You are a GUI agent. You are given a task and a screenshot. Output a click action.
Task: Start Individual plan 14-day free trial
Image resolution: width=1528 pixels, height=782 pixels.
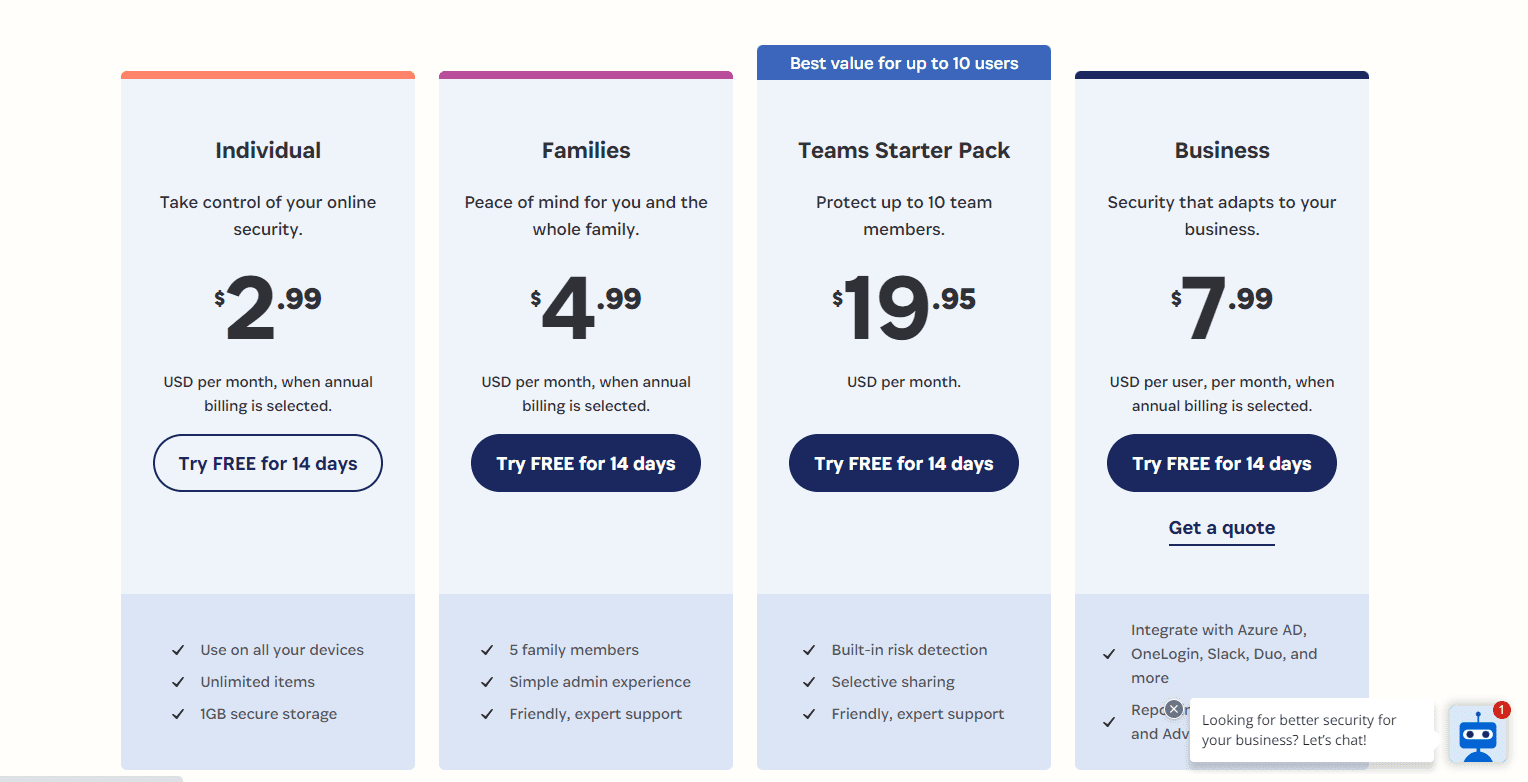coord(268,463)
